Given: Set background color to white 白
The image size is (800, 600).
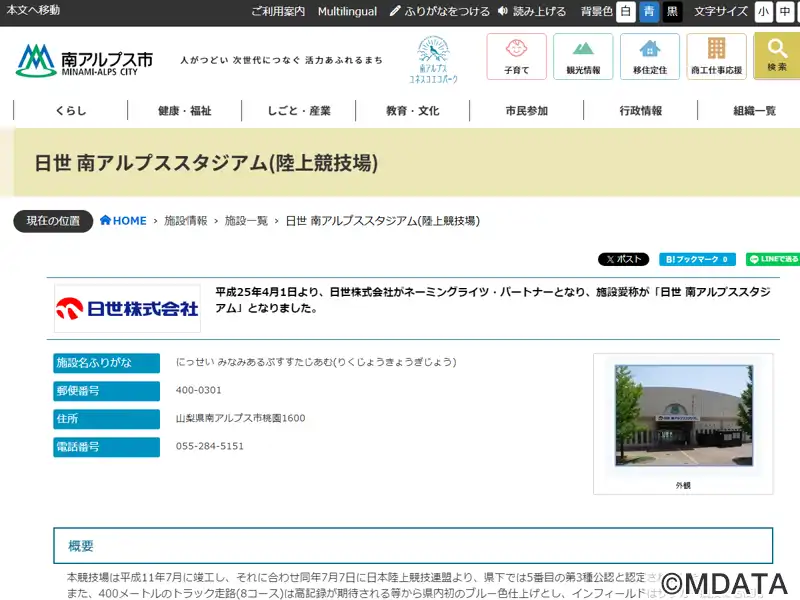Looking at the screenshot, I should tap(625, 12).
